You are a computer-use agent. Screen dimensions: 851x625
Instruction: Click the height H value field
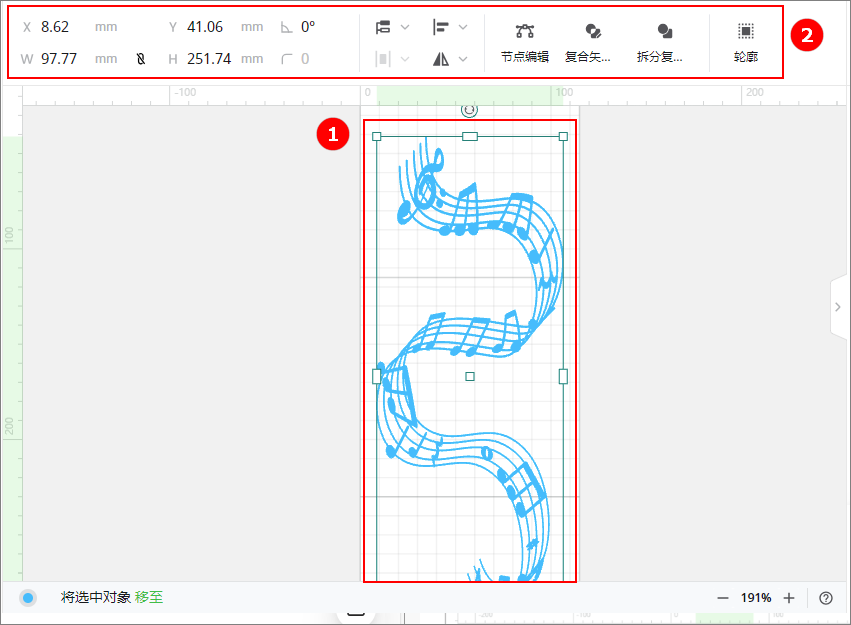coord(208,59)
